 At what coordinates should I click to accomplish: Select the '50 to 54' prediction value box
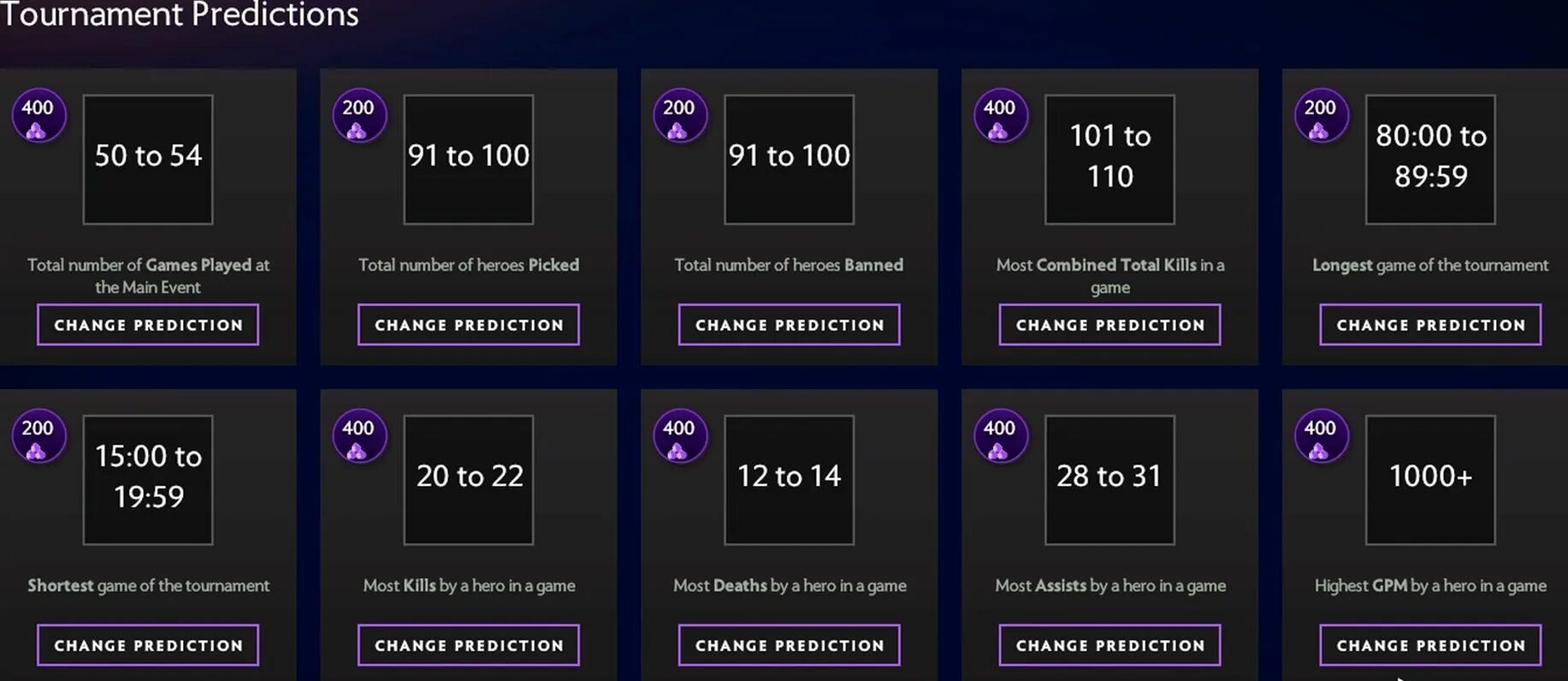coord(148,160)
